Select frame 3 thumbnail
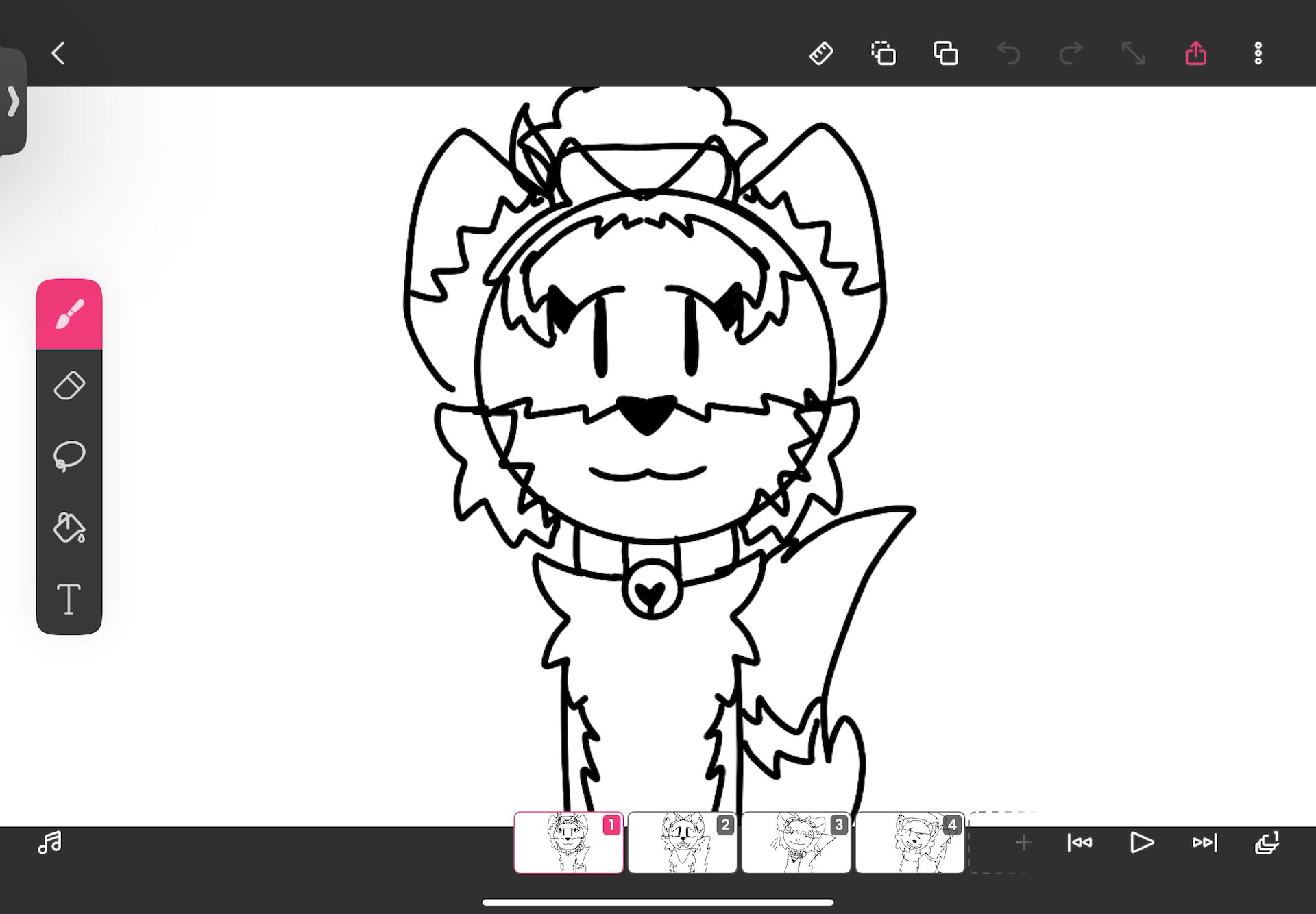This screenshot has width=1316, height=914. pyautogui.click(x=796, y=842)
